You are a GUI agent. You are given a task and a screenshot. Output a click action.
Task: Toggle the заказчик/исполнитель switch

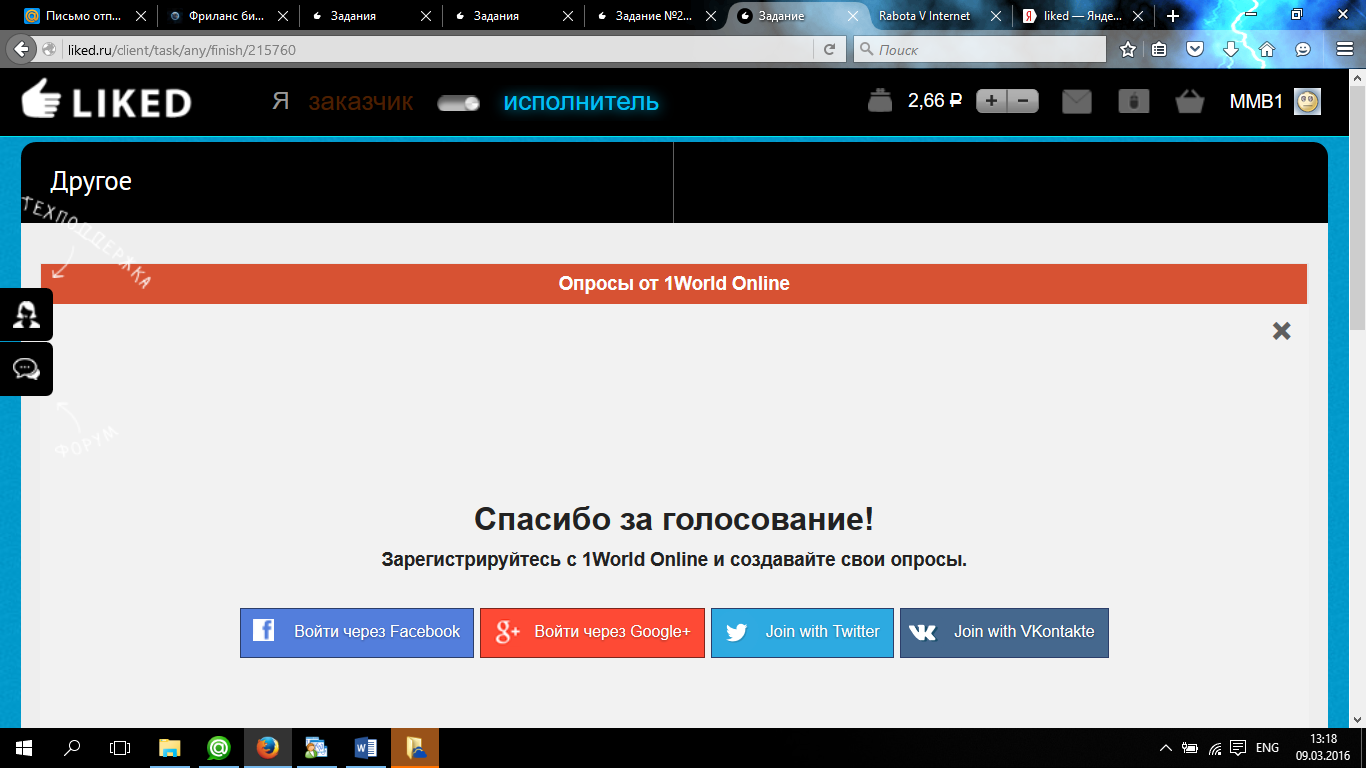click(x=459, y=102)
